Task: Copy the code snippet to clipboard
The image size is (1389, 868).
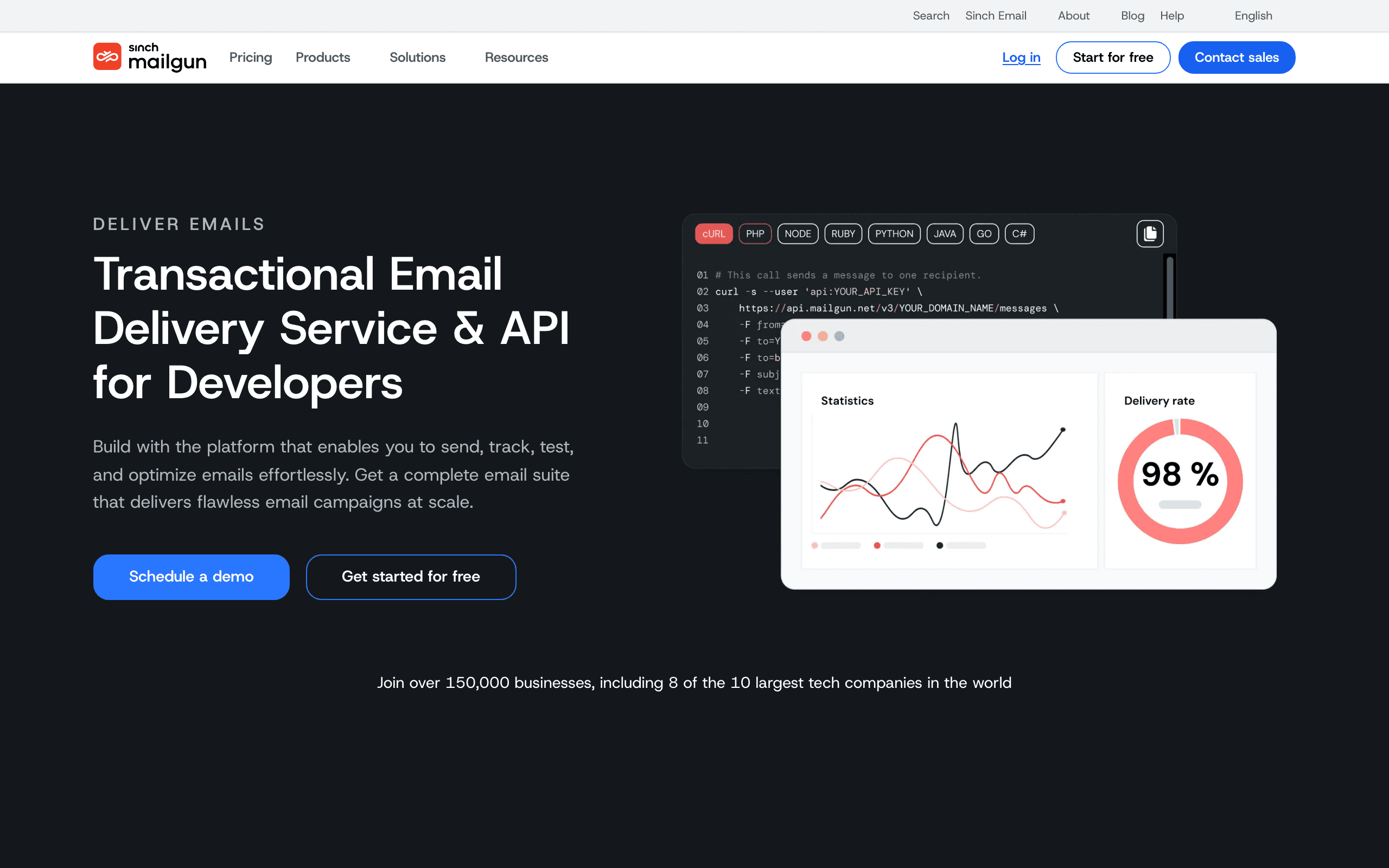Action: click(1150, 233)
